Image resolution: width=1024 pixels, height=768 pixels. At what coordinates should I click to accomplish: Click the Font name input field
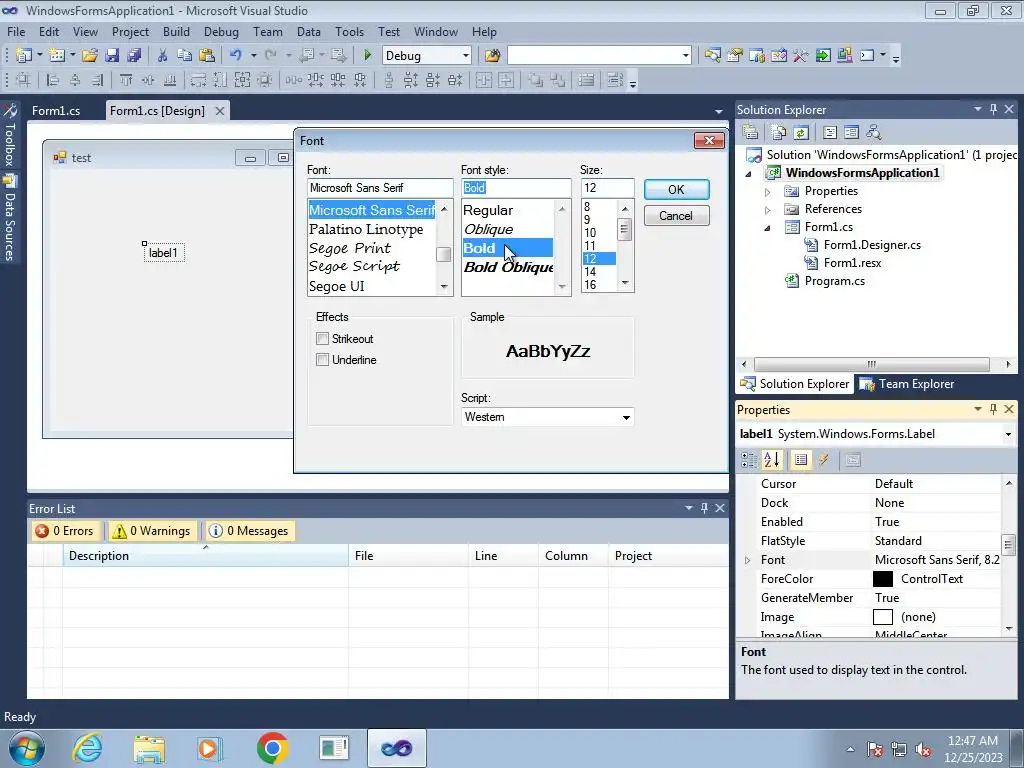pos(379,188)
